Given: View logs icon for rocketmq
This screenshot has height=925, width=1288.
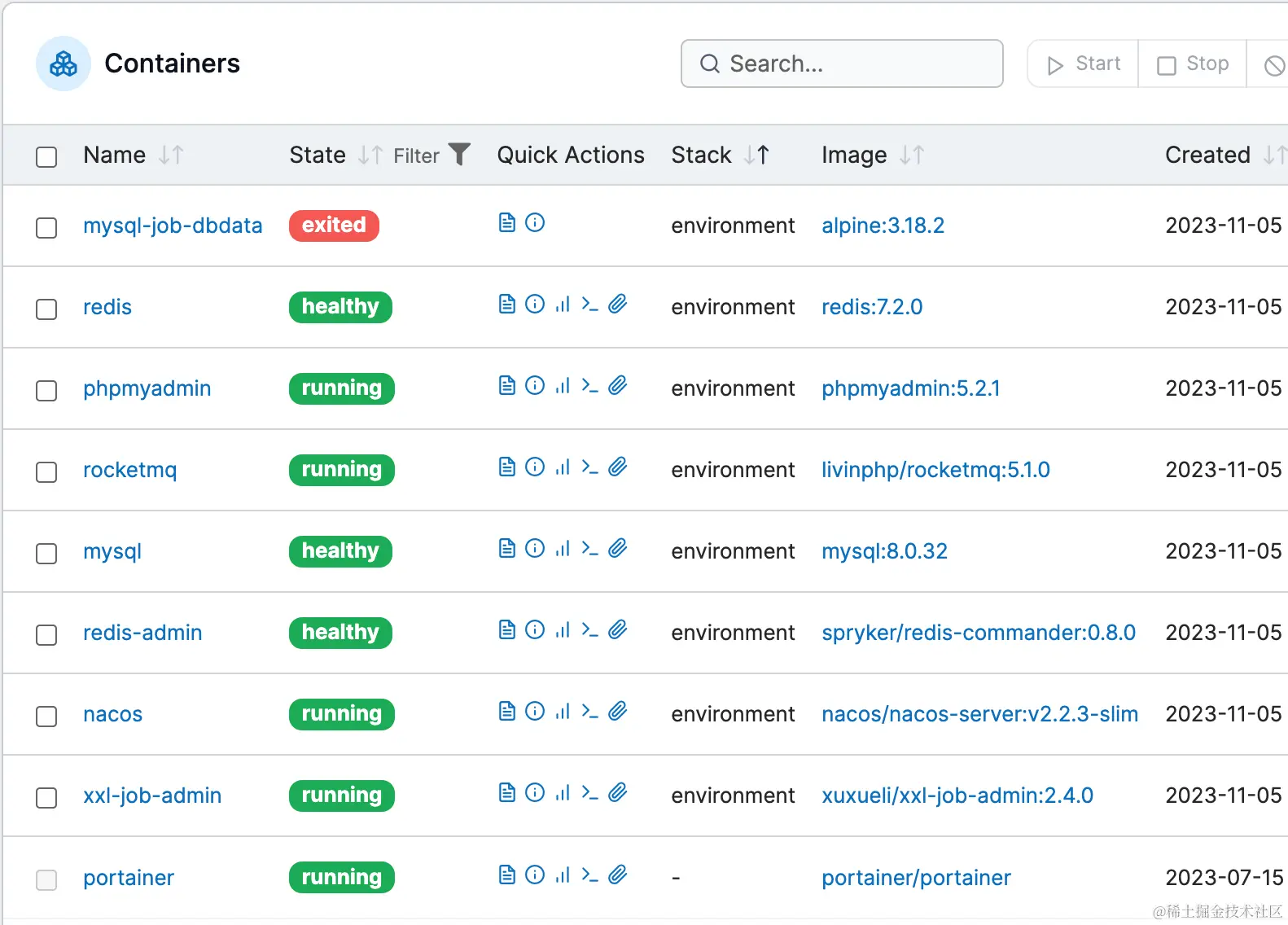Looking at the screenshot, I should tap(506, 467).
